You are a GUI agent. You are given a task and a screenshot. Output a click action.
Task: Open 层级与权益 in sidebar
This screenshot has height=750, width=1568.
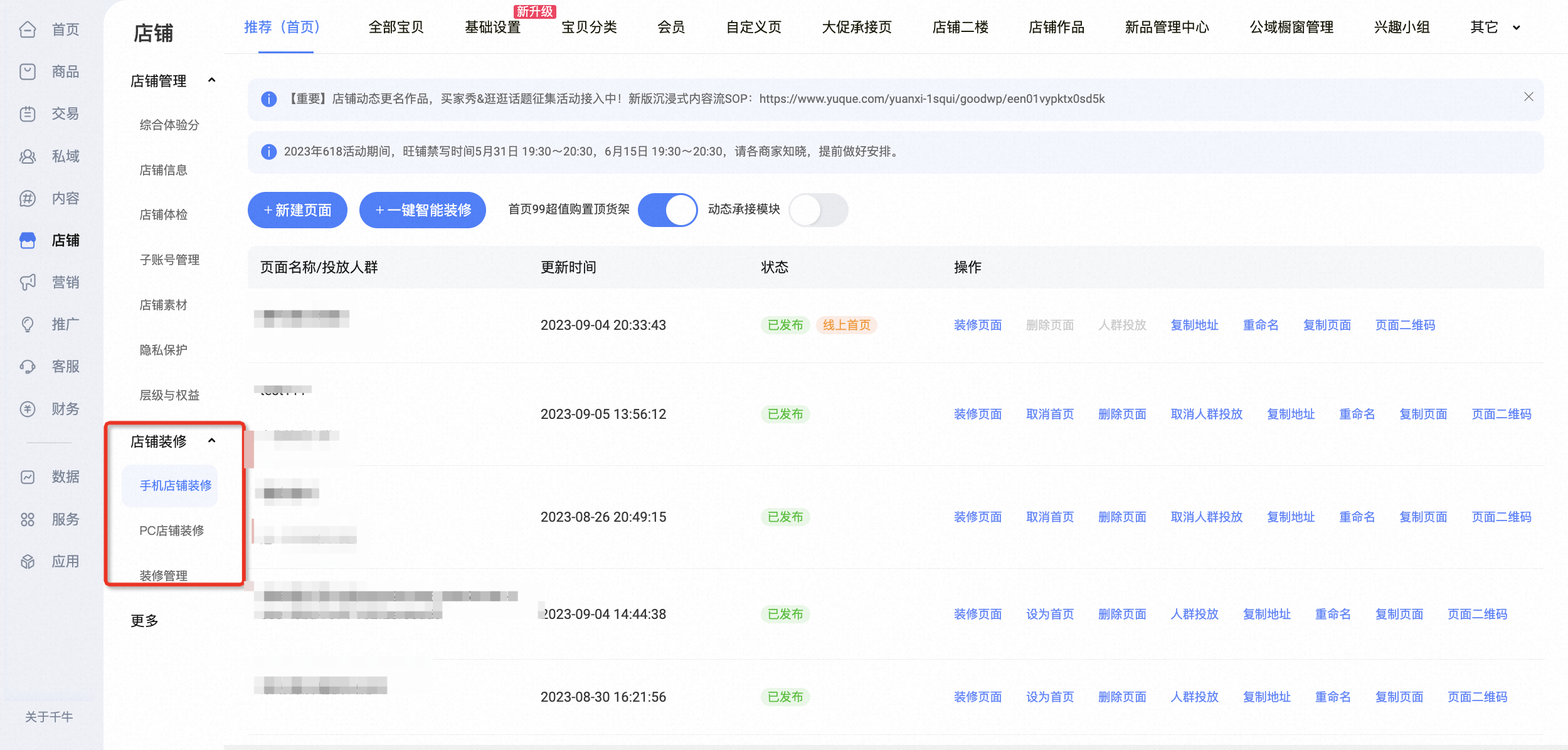click(169, 395)
